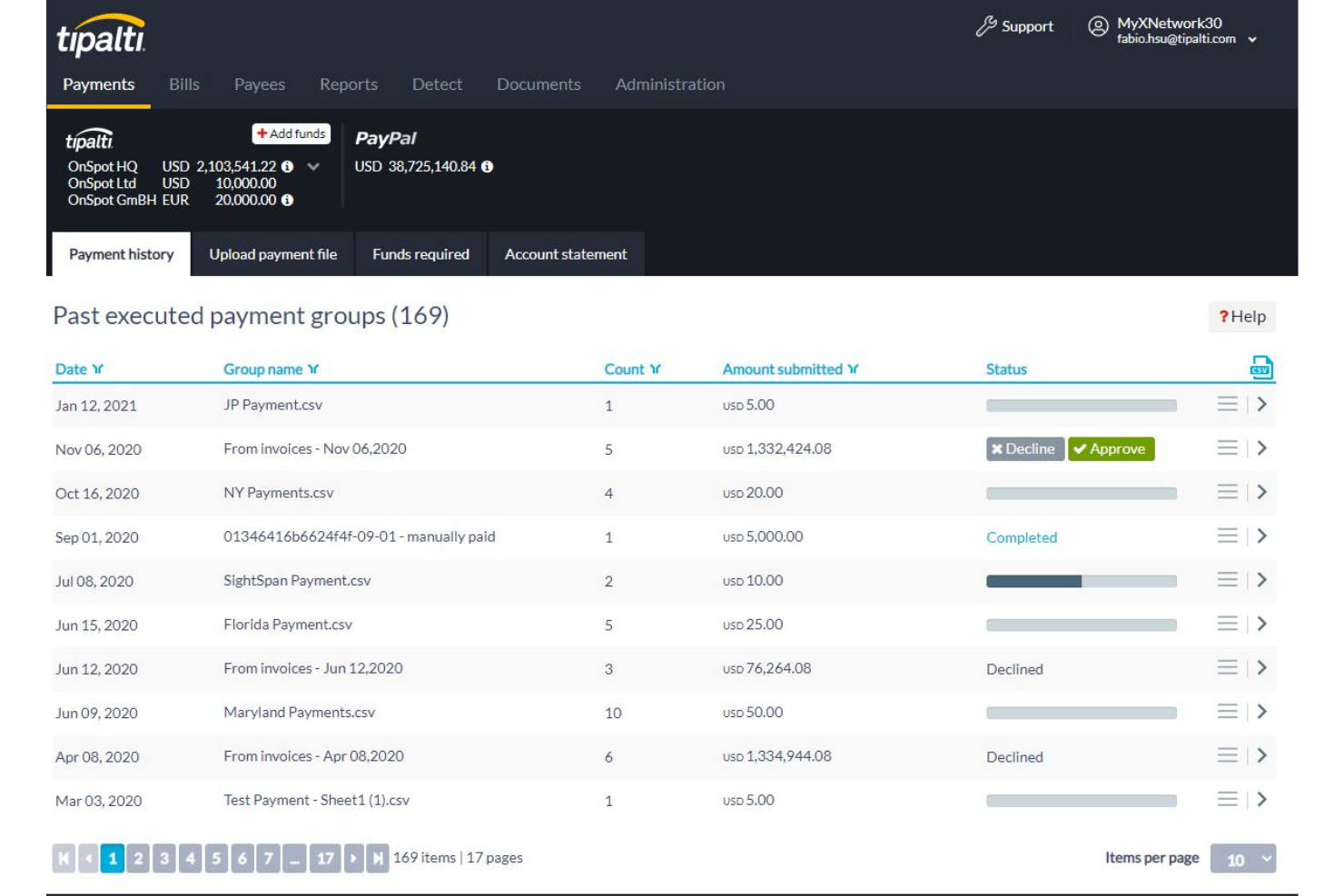This screenshot has height=896, width=1344.
Task: Click Florida Payment.csv status progress bar
Action: 1082,625
